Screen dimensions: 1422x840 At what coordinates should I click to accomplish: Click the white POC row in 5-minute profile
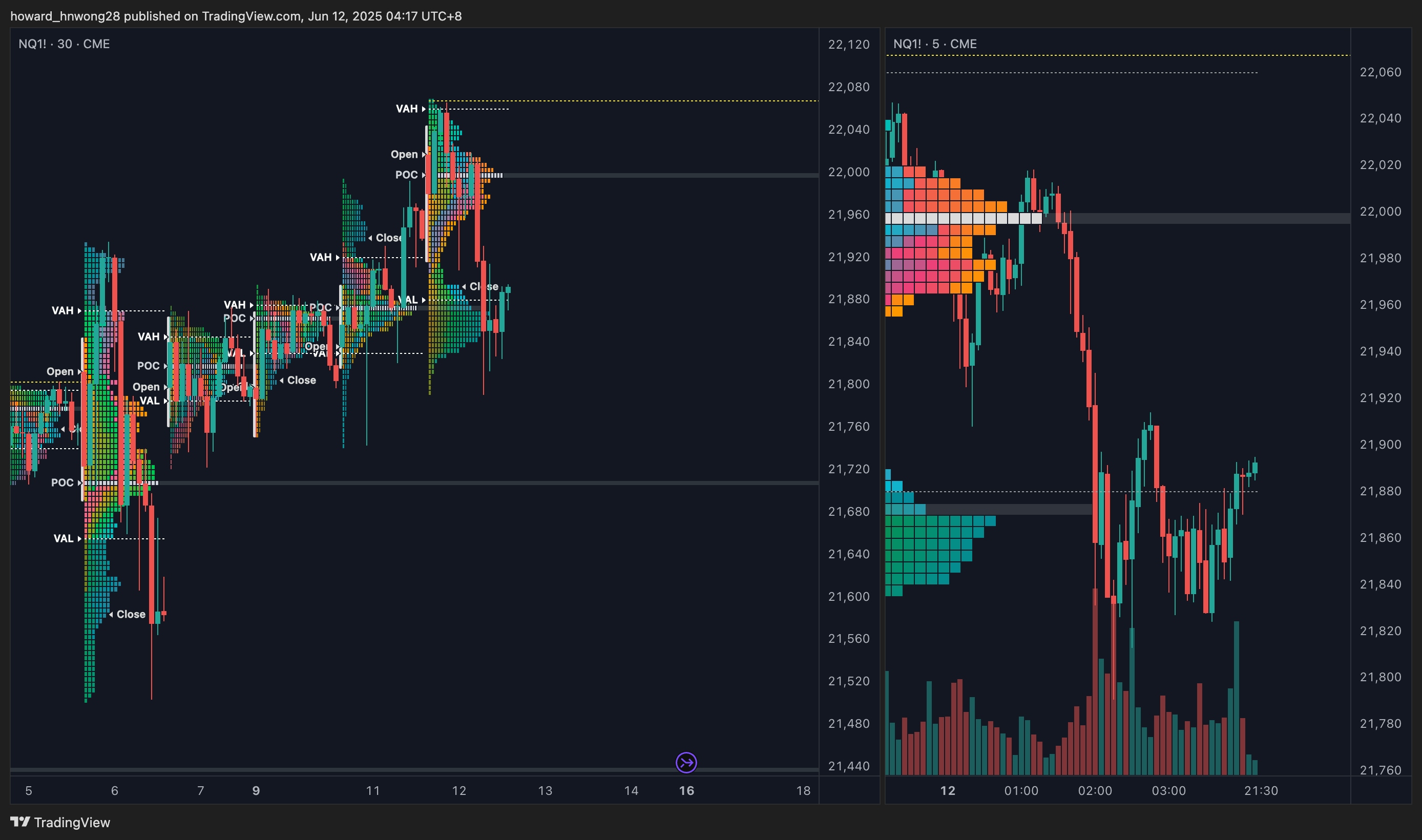coord(963,219)
